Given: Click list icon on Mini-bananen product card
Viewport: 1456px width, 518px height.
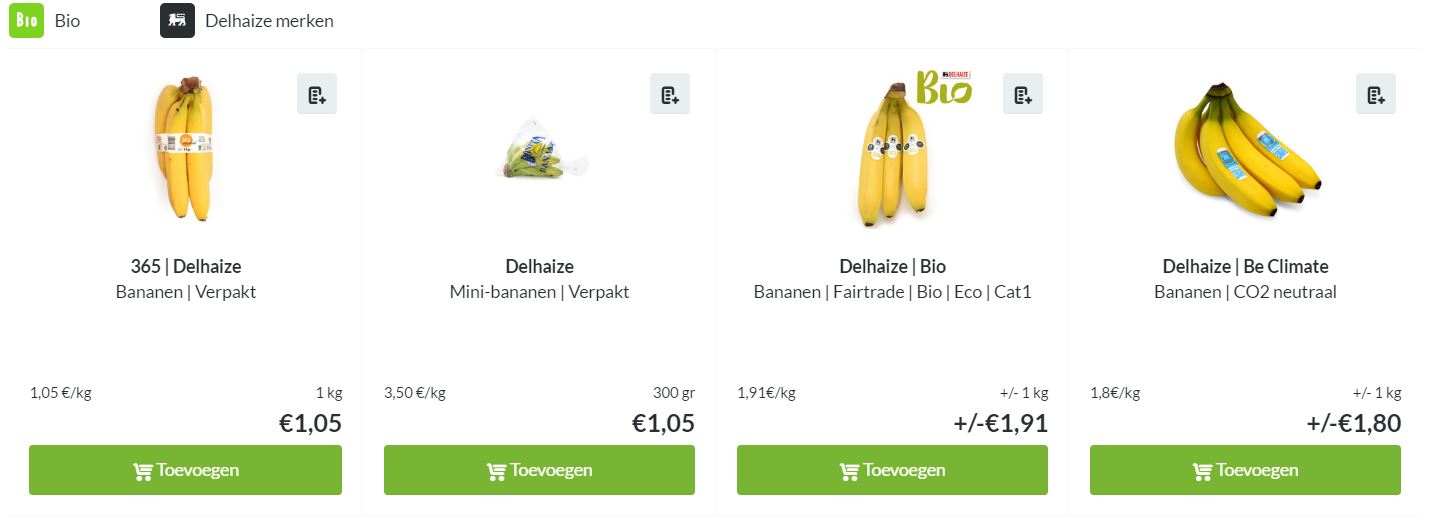Looking at the screenshot, I should click(x=670, y=94).
